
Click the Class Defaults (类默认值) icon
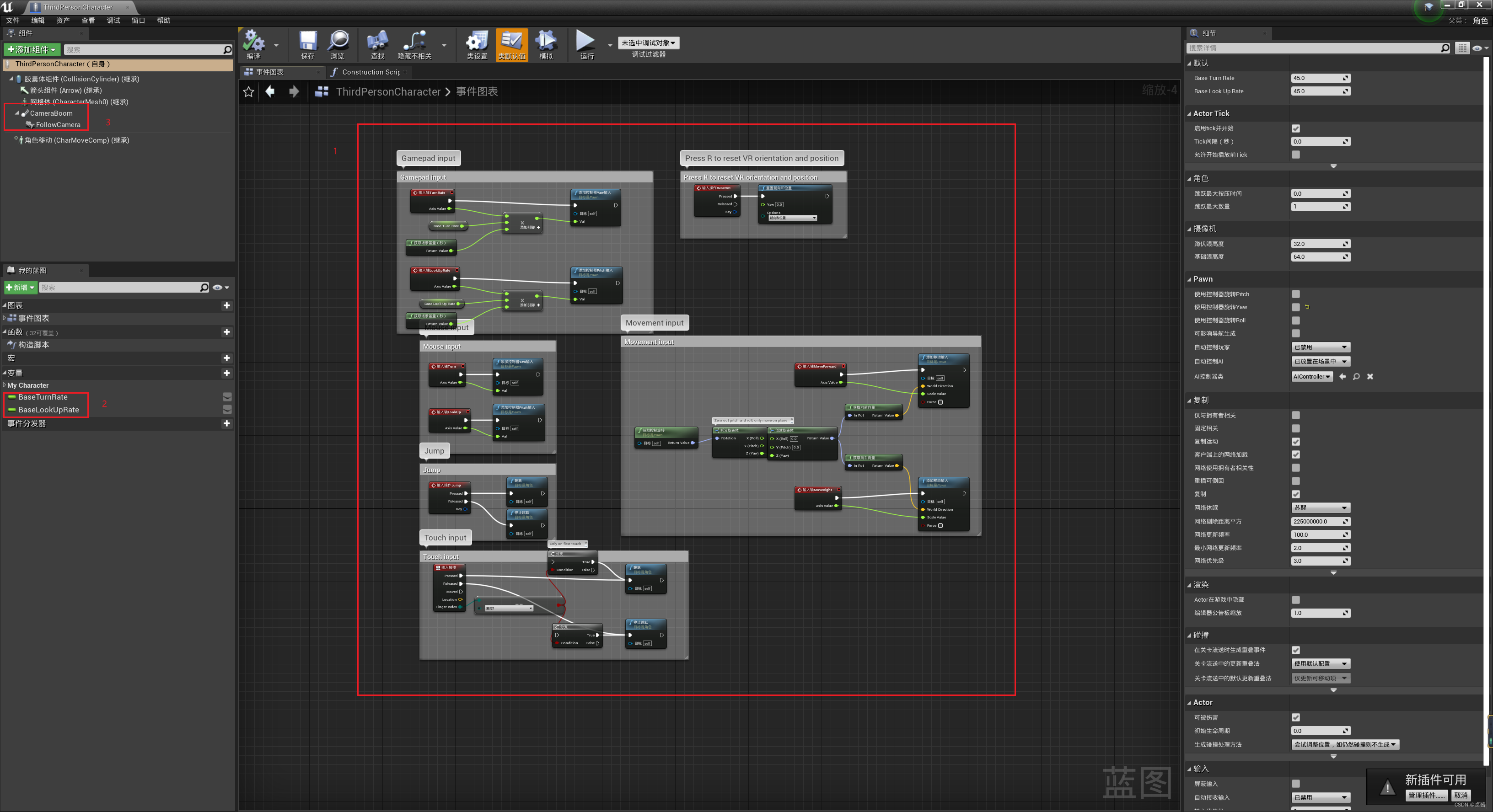pos(512,41)
